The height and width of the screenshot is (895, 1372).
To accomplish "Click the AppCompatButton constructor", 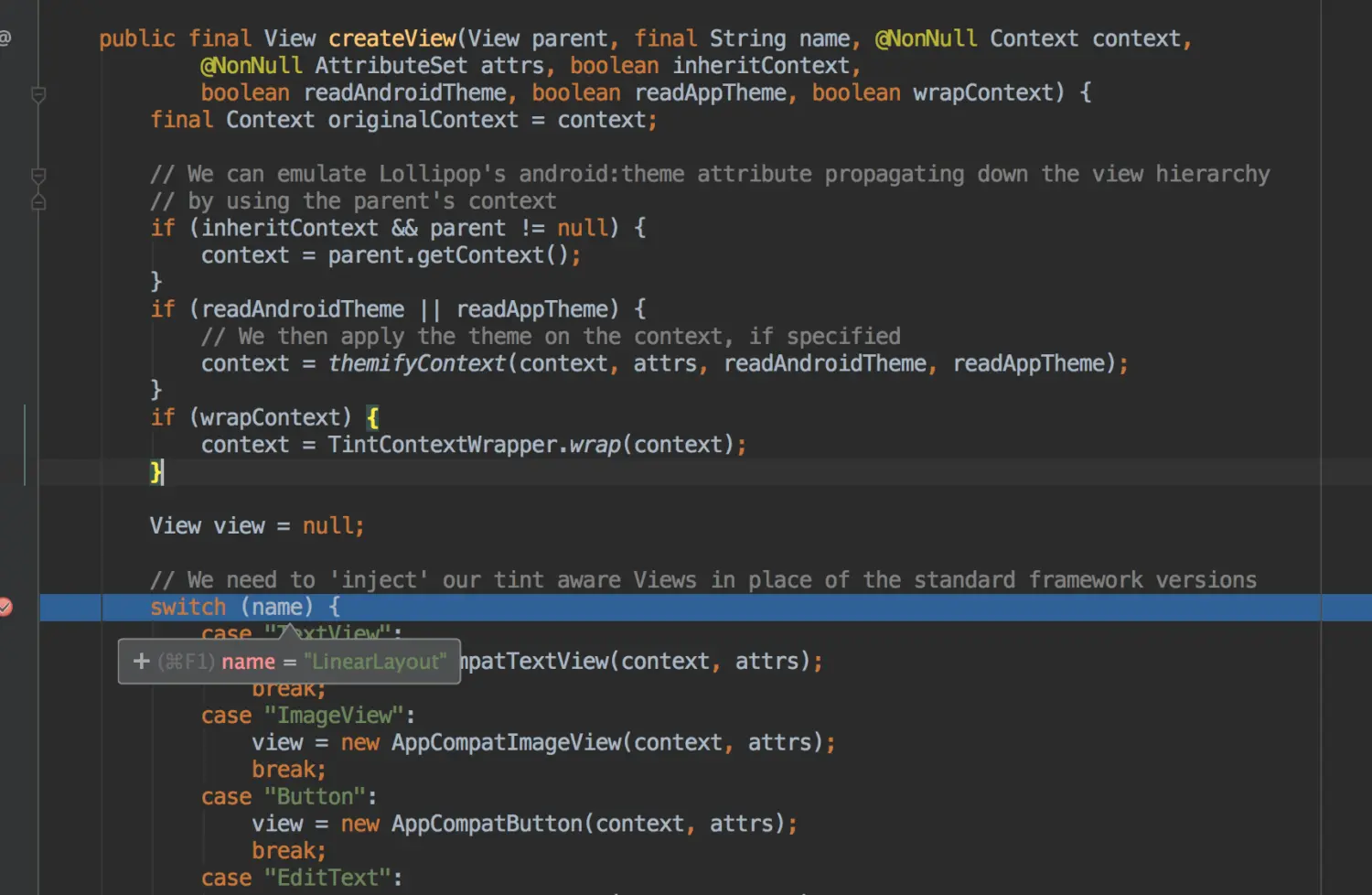I will pyautogui.click(x=487, y=824).
